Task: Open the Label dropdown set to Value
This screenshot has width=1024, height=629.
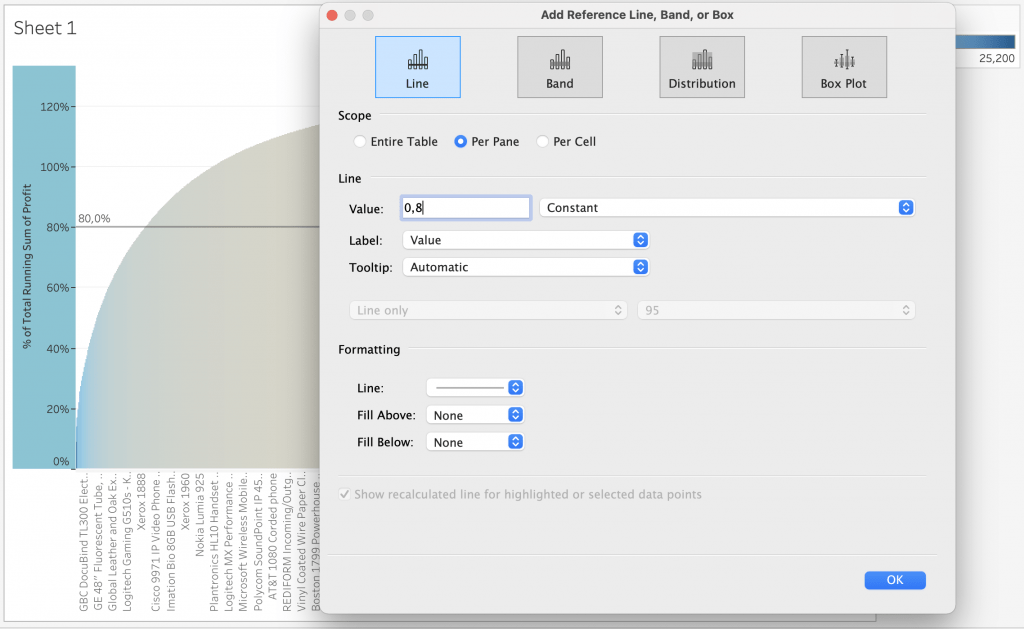Action: click(525, 240)
